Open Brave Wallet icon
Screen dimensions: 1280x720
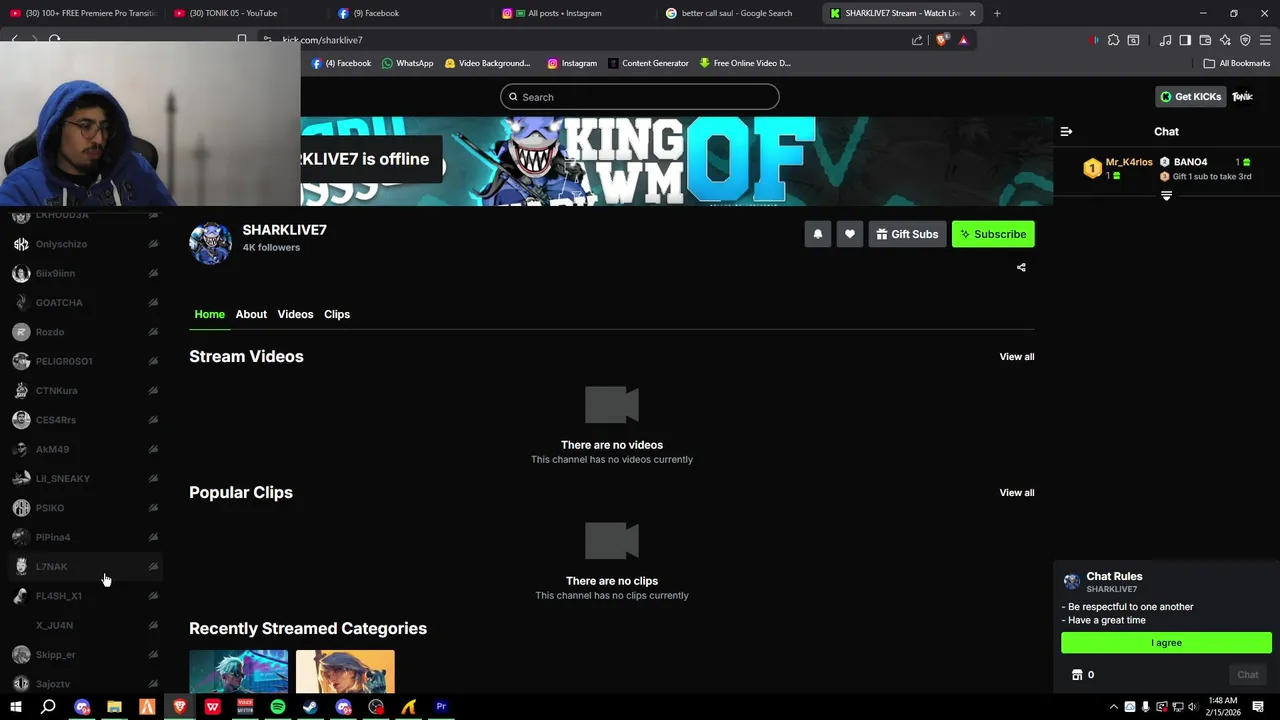click(x=1205, y=40)
